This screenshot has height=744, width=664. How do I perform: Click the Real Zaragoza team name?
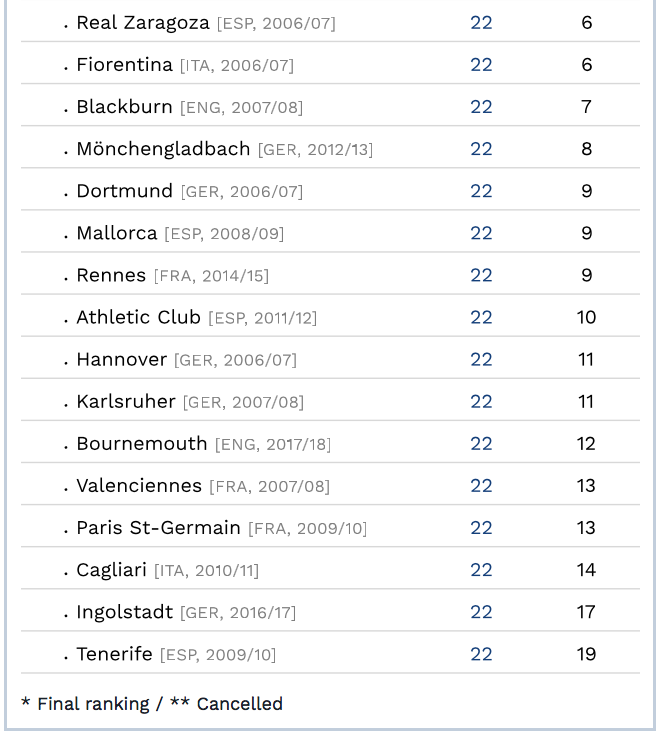point(143,23)
